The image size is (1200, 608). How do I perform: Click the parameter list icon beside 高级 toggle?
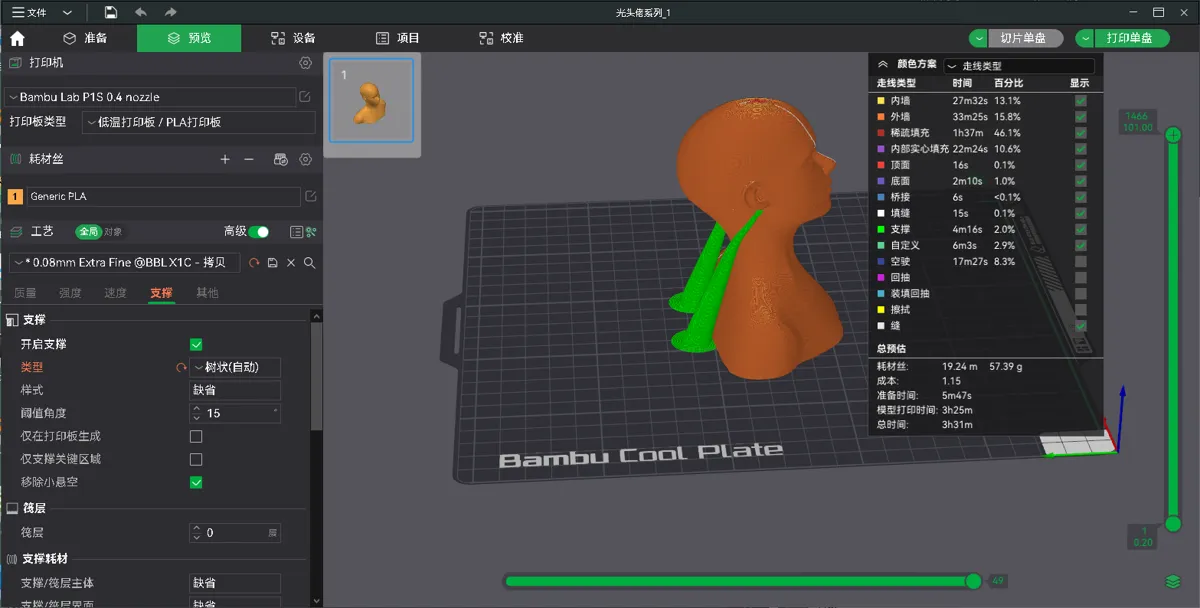tap(296, 232)
